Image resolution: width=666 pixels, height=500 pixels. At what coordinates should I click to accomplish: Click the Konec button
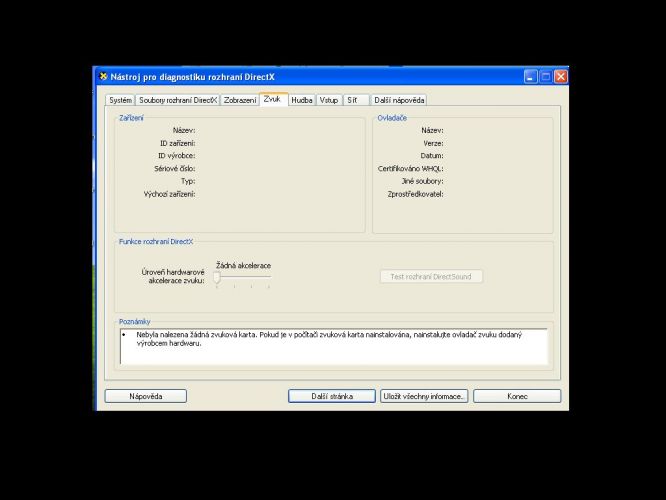[517, 396]
